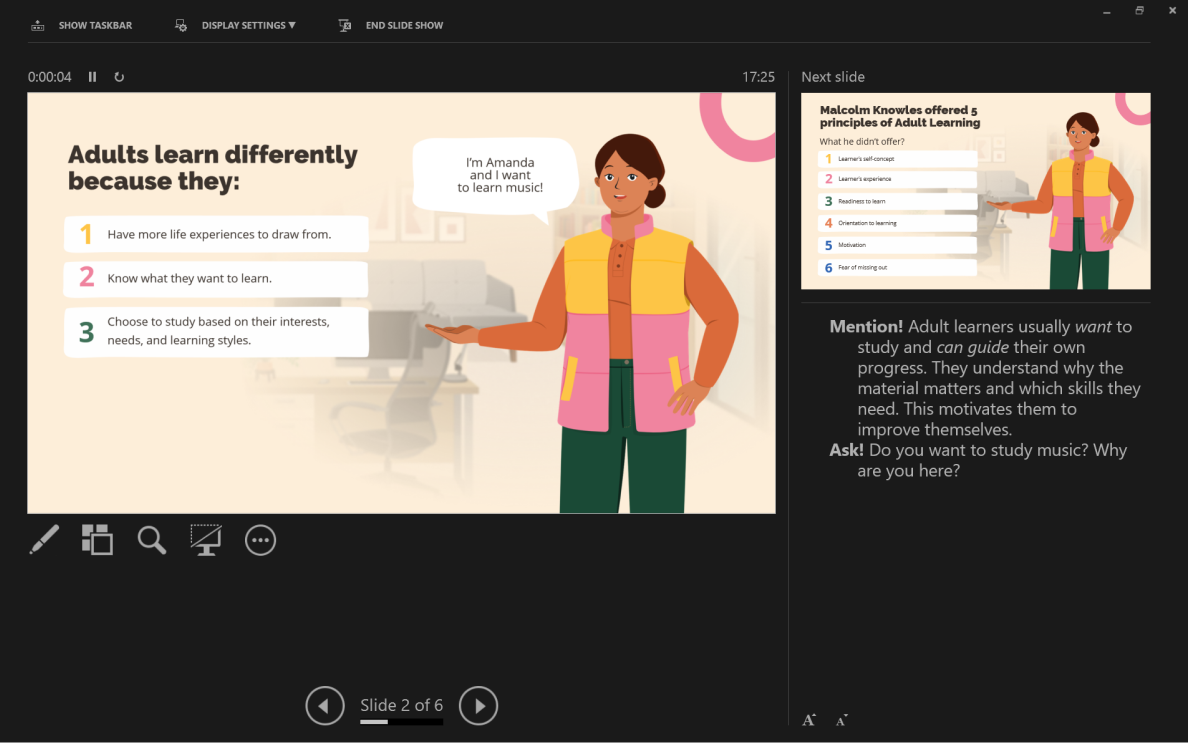Activate zoom into slide magnifier
The height and width of the screenshot is (743, 1188).
point(152,540)
